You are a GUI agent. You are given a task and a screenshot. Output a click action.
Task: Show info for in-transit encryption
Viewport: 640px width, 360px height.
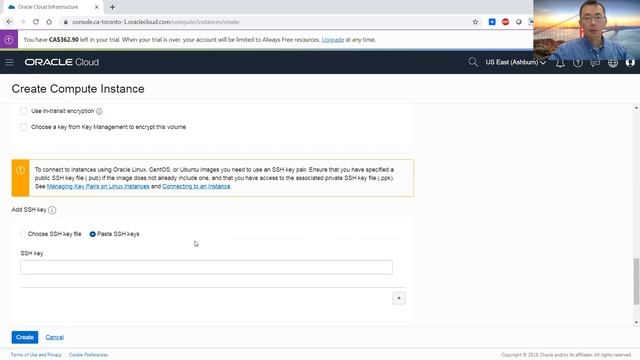pyautogui.click(x=99, y=111)
